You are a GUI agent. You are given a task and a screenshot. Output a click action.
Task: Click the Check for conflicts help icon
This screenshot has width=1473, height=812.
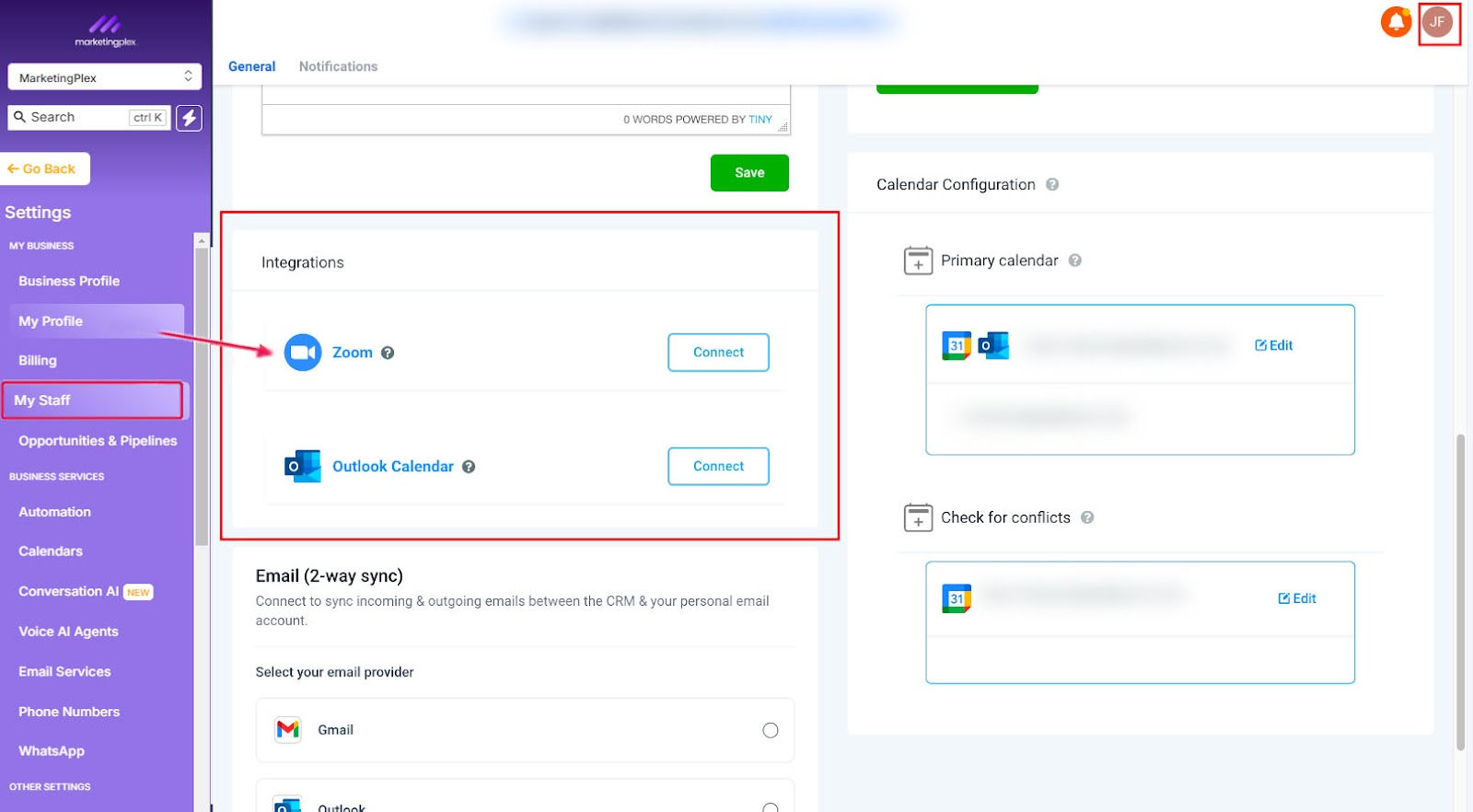click(1087, 517)
